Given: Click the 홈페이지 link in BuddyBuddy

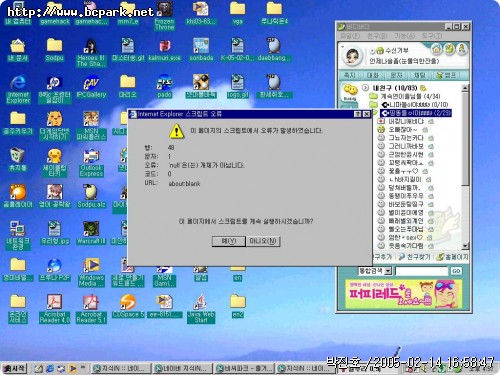Looking at the screenshot, I should pyautogui.click(x=453, y=257).
